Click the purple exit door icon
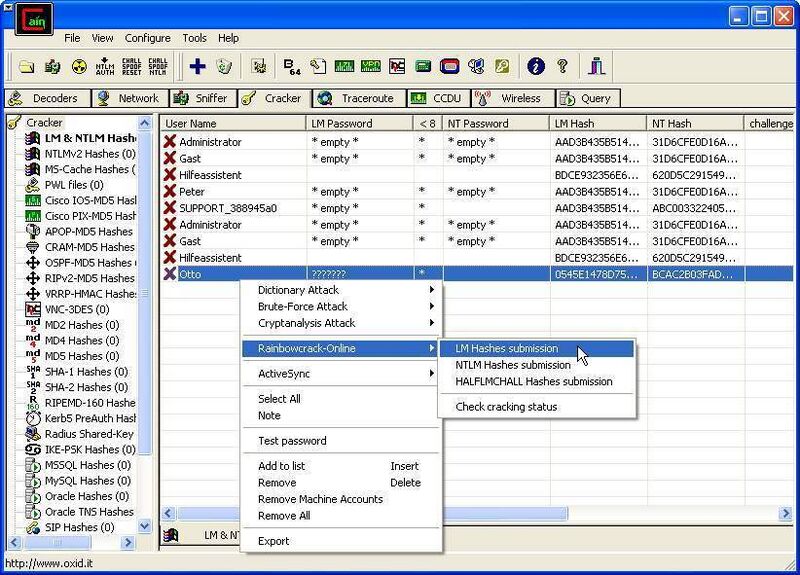The height and width of the screenshot is (575, 800). tap(596, 66)
